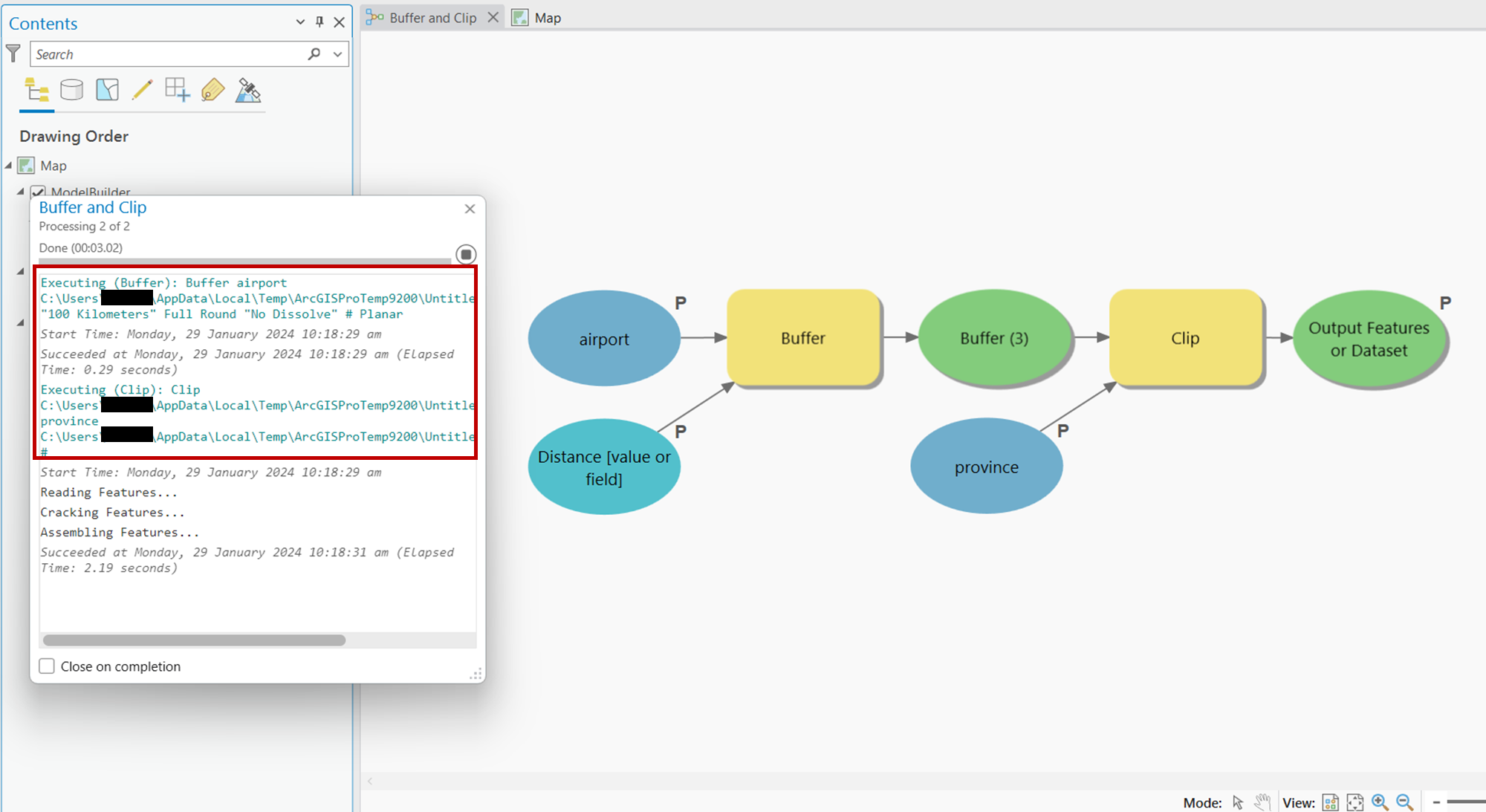Switch to the Map tab
Viewport: 1486px width, 812px height.
547,18
